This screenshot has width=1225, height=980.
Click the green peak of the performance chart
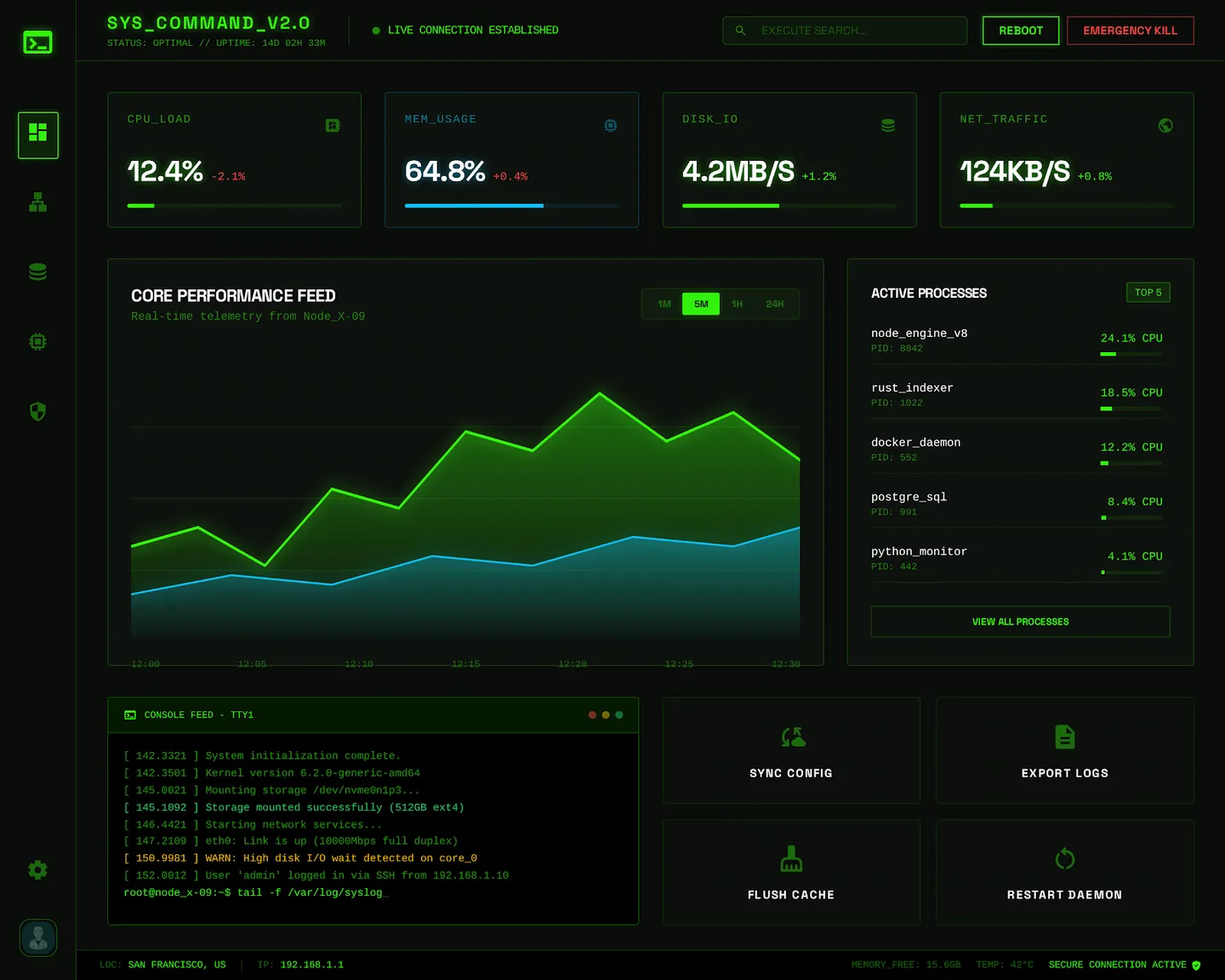[600, 393]
